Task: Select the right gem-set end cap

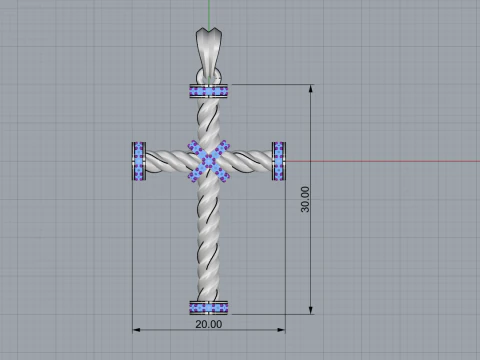Action: [x=279, y=161]
